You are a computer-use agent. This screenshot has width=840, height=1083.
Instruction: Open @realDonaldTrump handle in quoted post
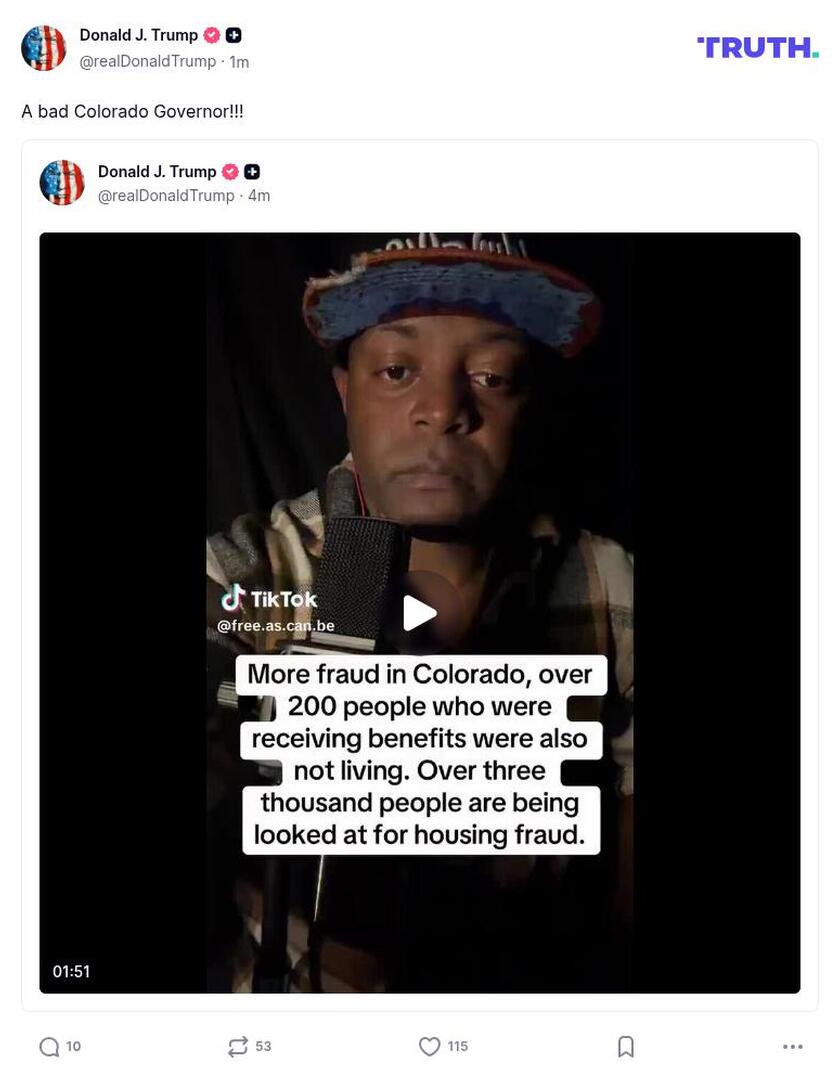tap(166, 195)
